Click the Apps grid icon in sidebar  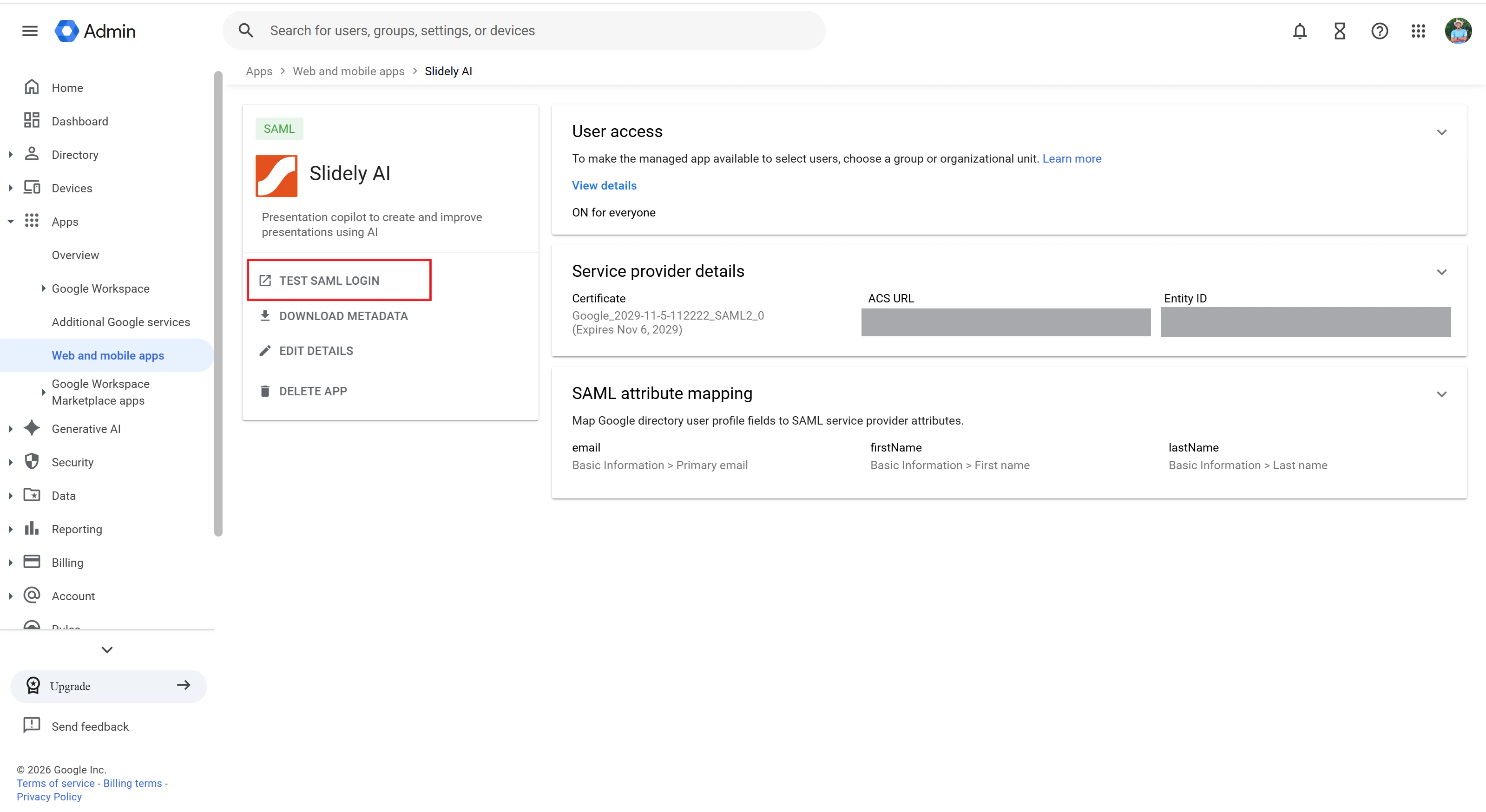coord(32,221)
